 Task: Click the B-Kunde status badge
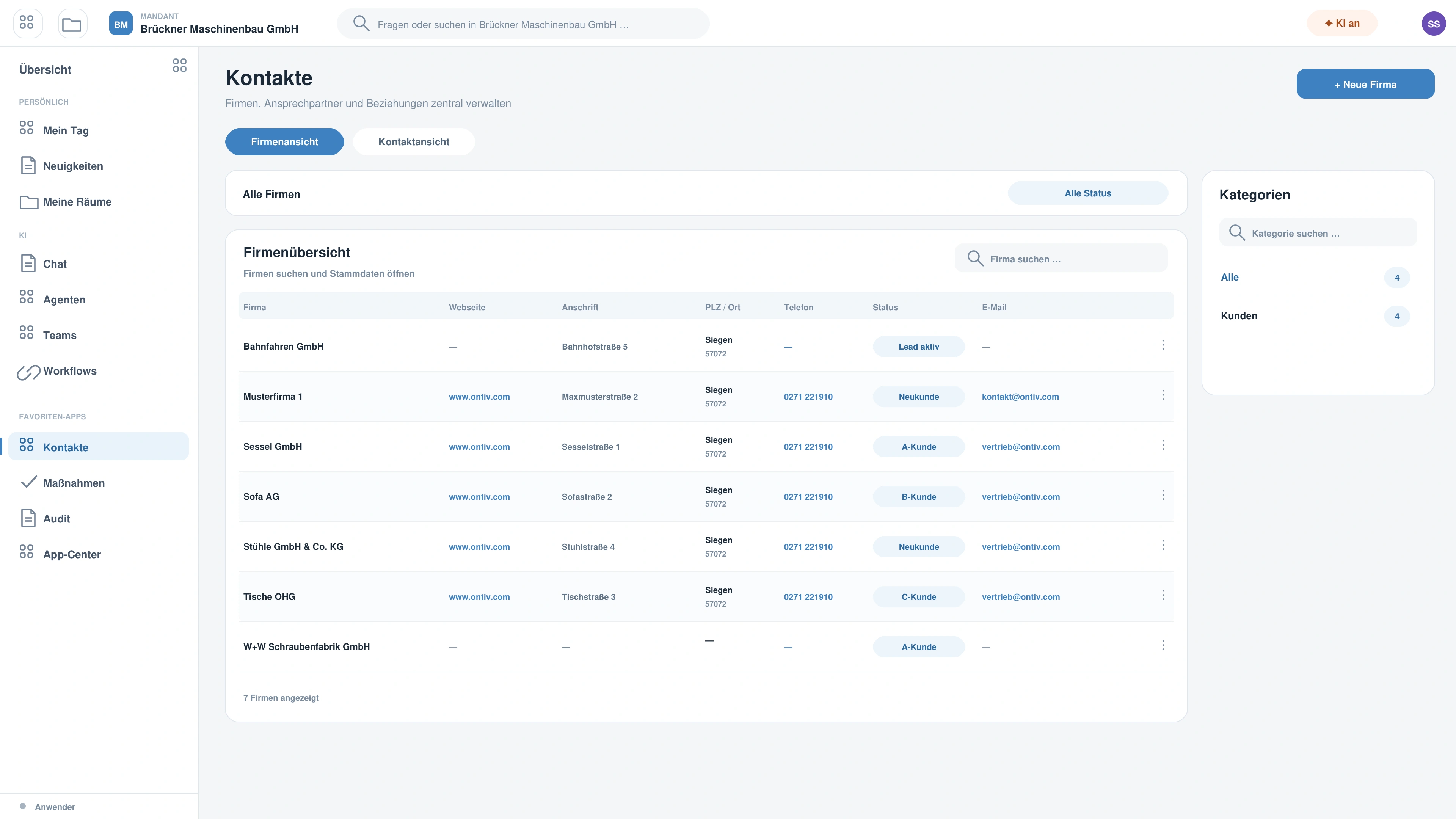click(x=918, y=497)
